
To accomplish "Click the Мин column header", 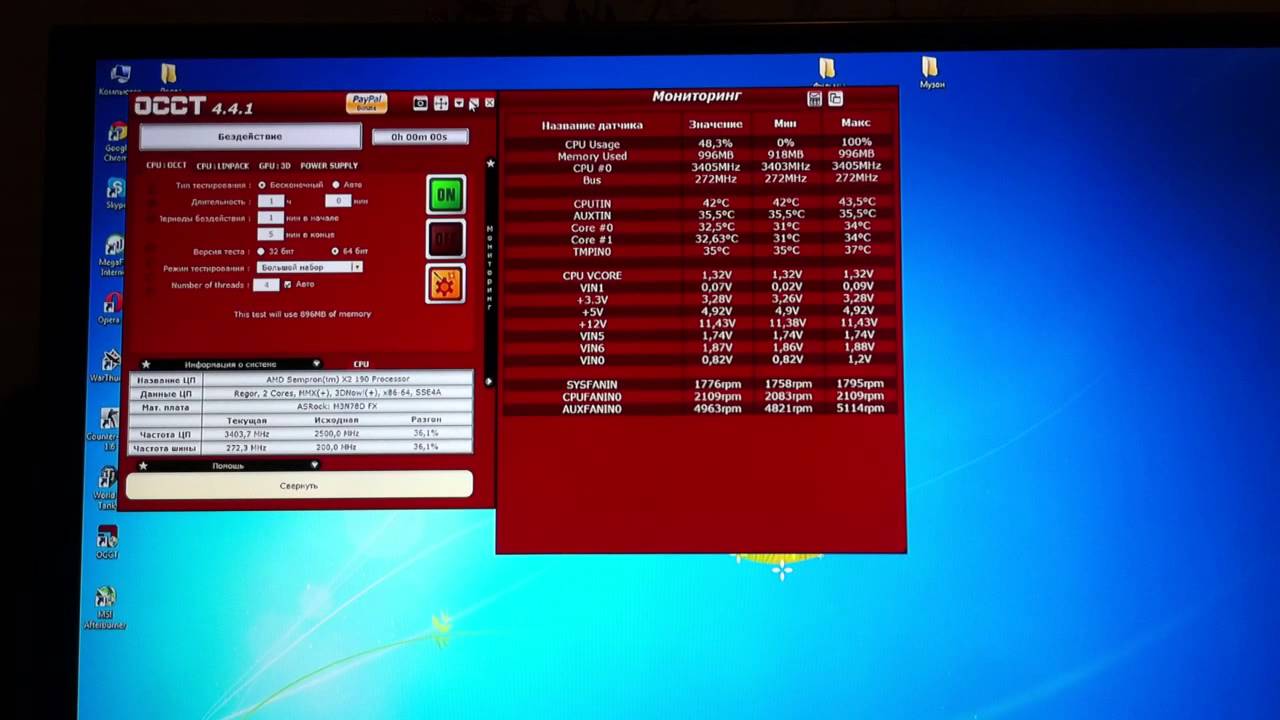I will coord(785,123).
